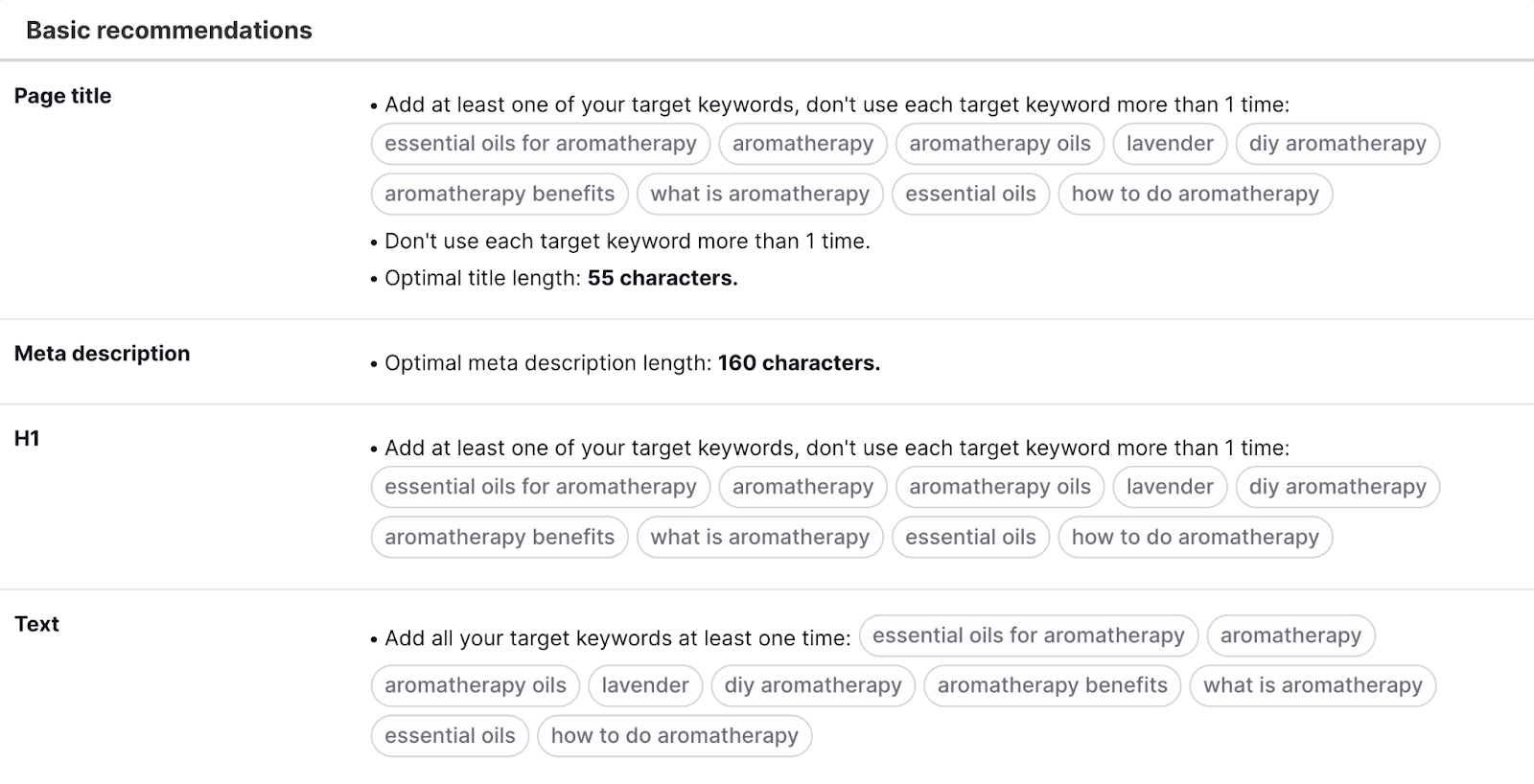Select the "what is aromatherapy" chip under Page title
This screenshot has height=784, width=1534.
(761, 194)
